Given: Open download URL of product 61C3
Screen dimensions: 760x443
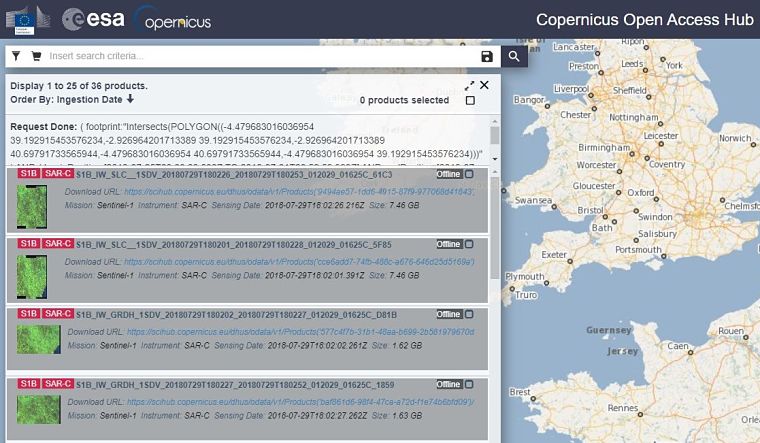Looking at the screenshot, I should pos(299,191).
